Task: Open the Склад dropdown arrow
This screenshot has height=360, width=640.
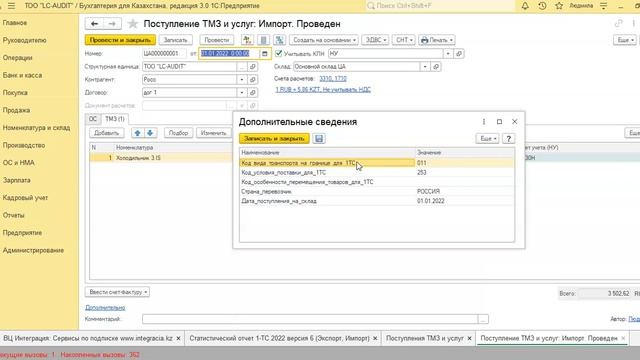Action: pyautogui.click(x=425, y=67)
